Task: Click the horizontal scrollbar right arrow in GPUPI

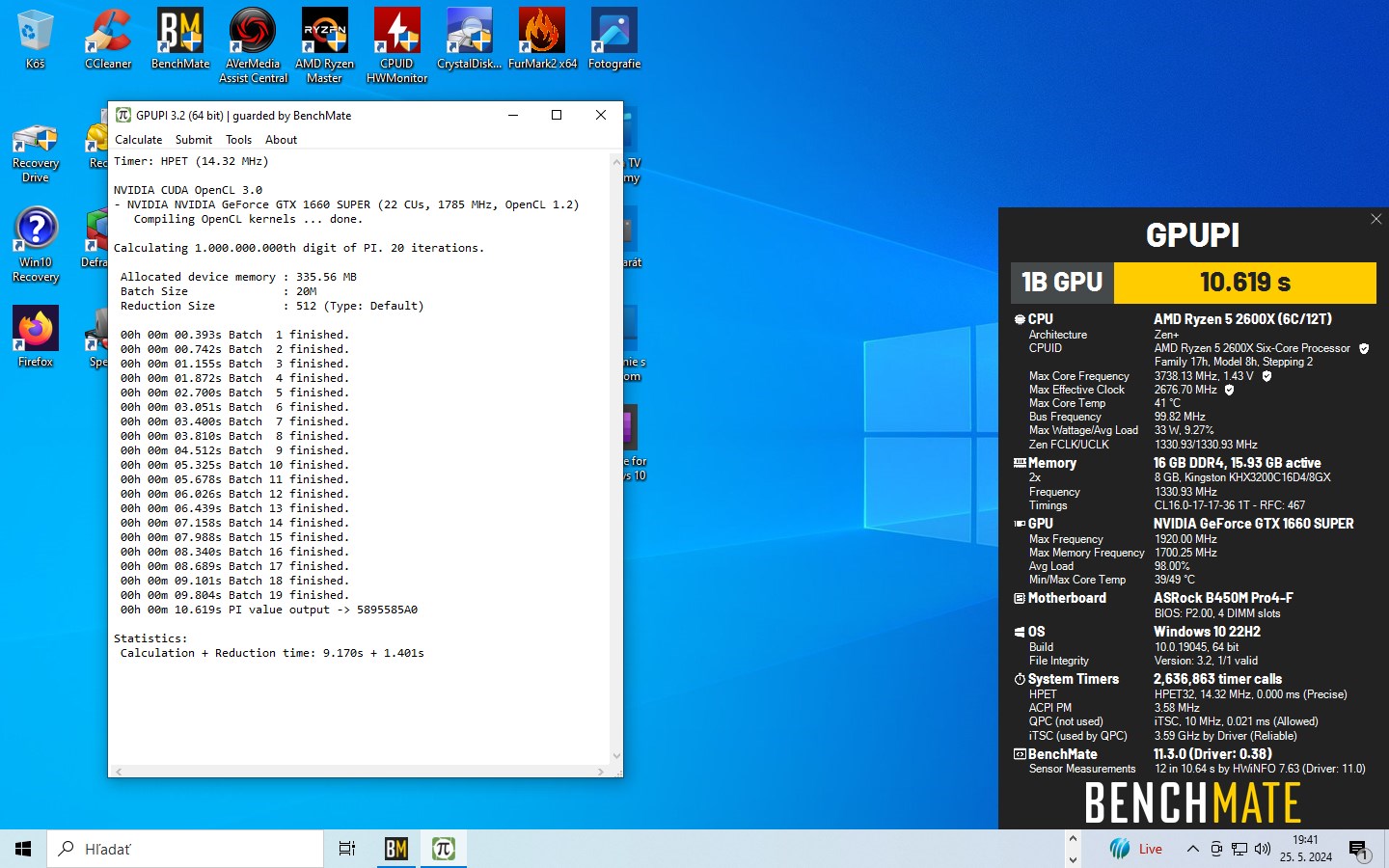Action: tap(600, 772)
